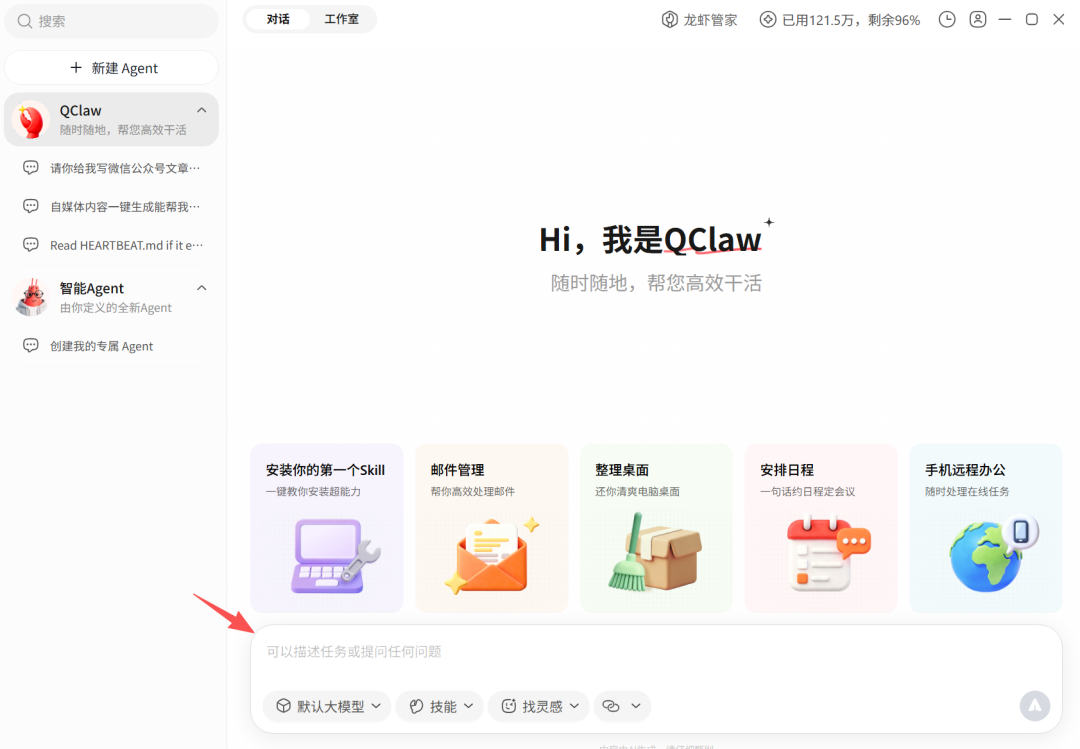Open the attachment dropdown chevron
Screen dimensions: 1080x749
tap(634, 706)
